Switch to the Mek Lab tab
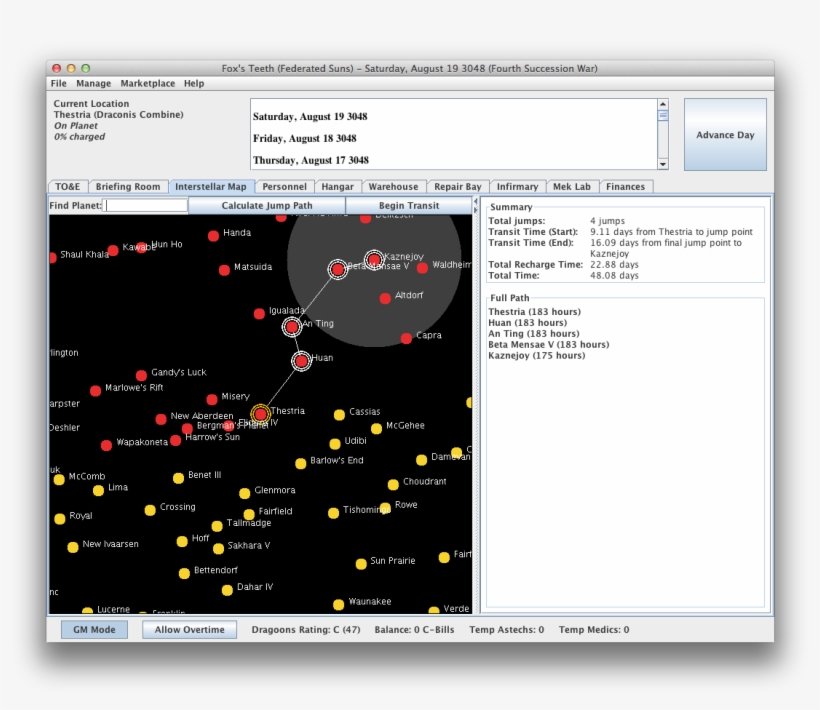The width and height of the screenshot is (820, 710). point(572,187)
